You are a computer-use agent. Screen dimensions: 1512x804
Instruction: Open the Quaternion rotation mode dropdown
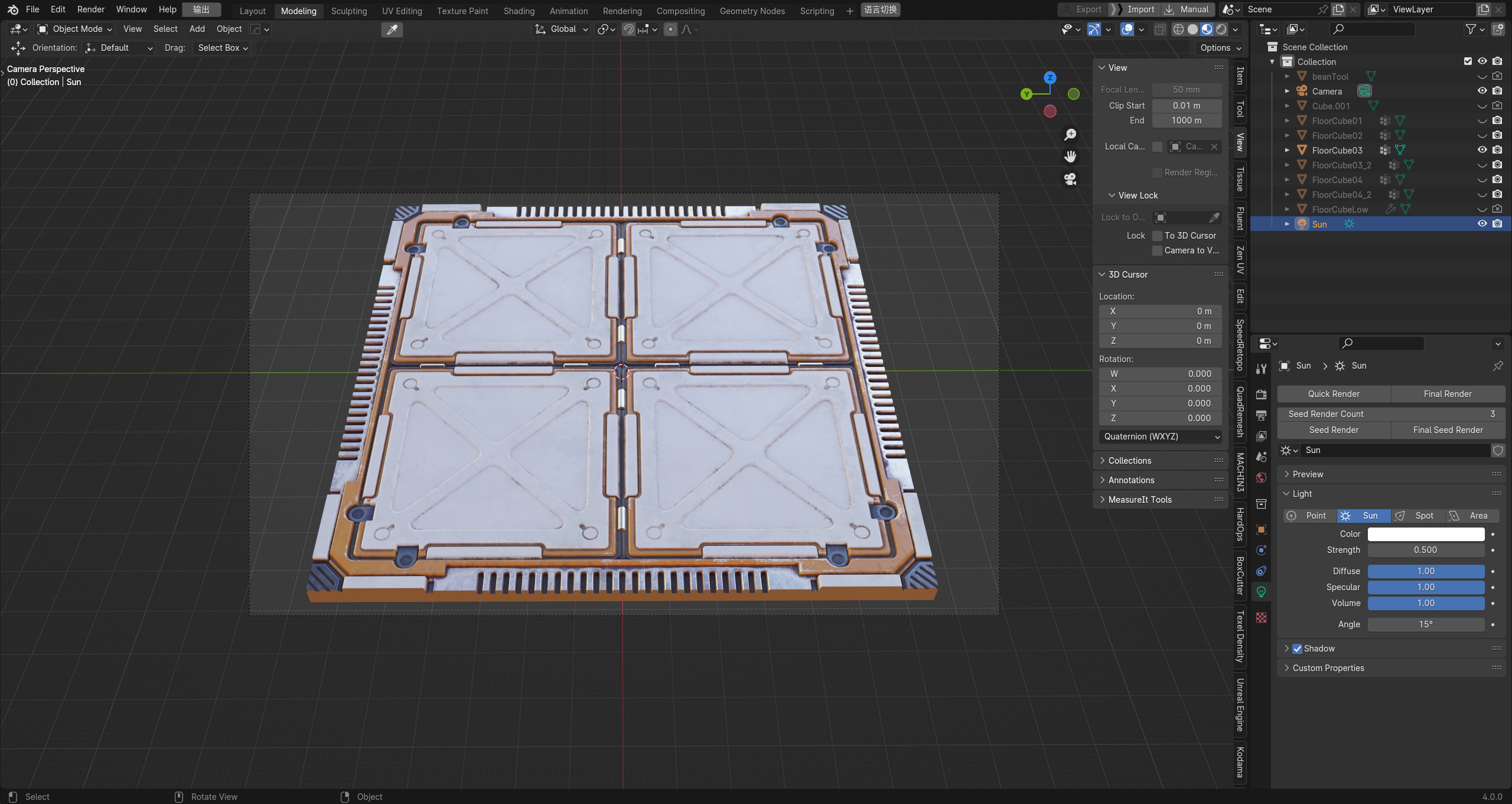tap(1161, 437)
